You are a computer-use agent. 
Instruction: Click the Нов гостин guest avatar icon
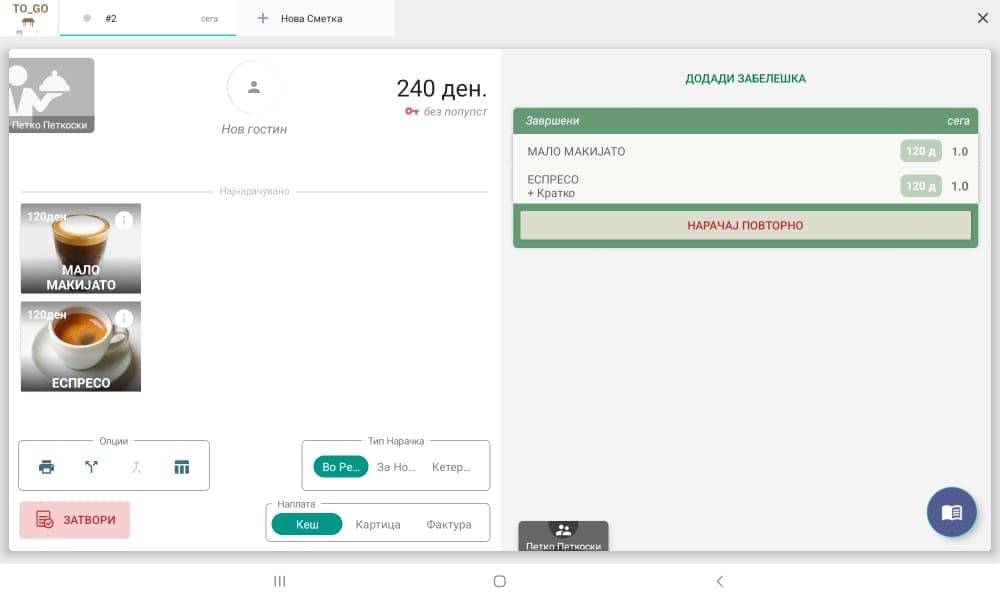pyautogui.click(x=254, y=88)
